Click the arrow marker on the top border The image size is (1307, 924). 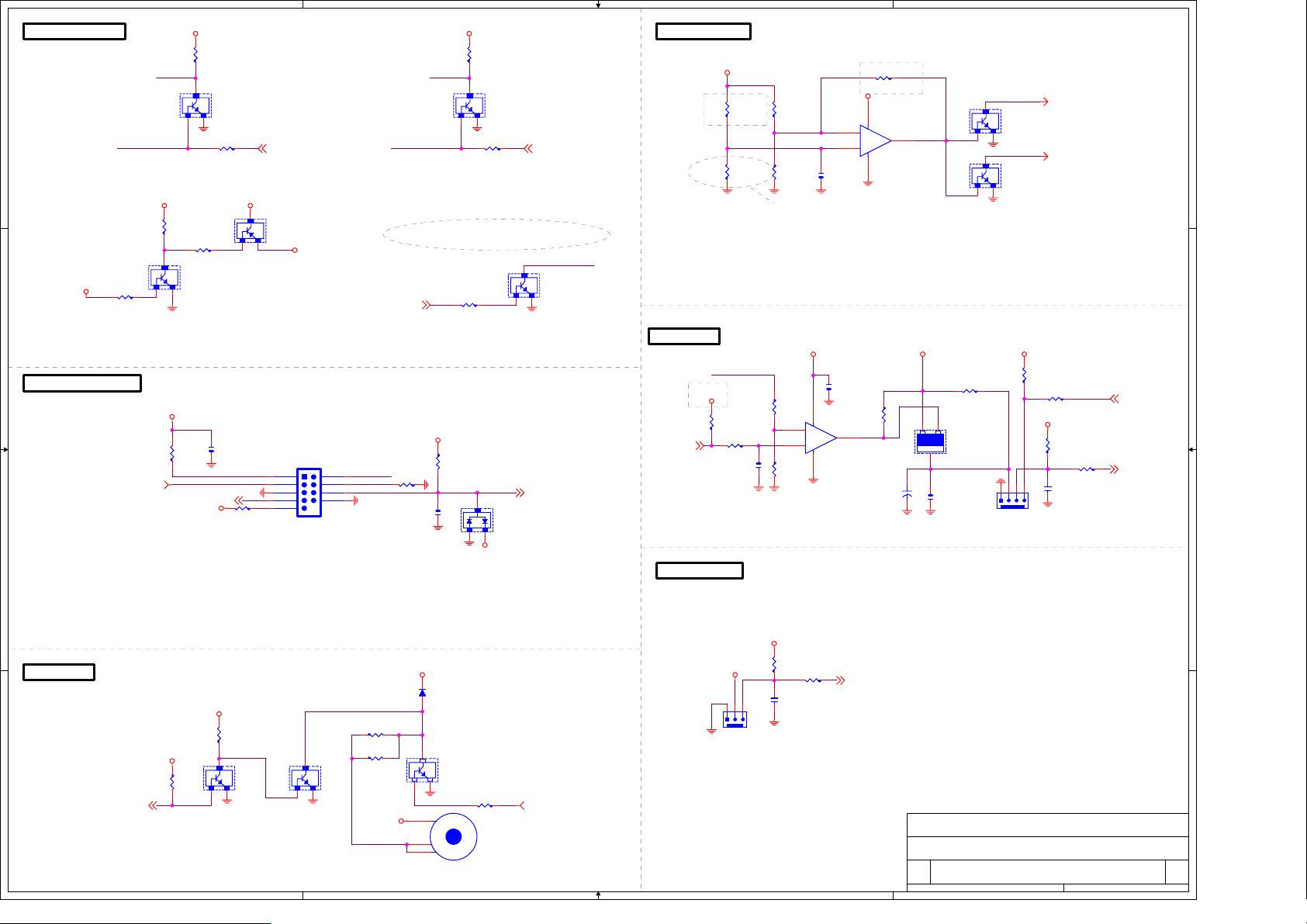coord(598,5)
